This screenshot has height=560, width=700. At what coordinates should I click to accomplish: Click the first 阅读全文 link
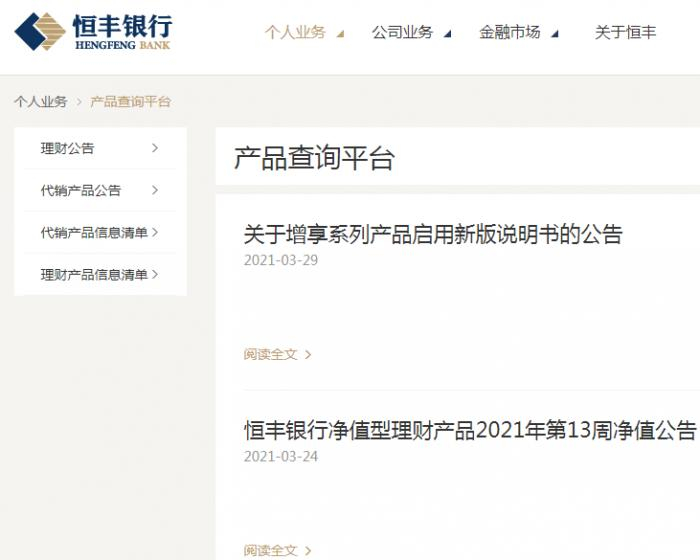coord(271,355)
